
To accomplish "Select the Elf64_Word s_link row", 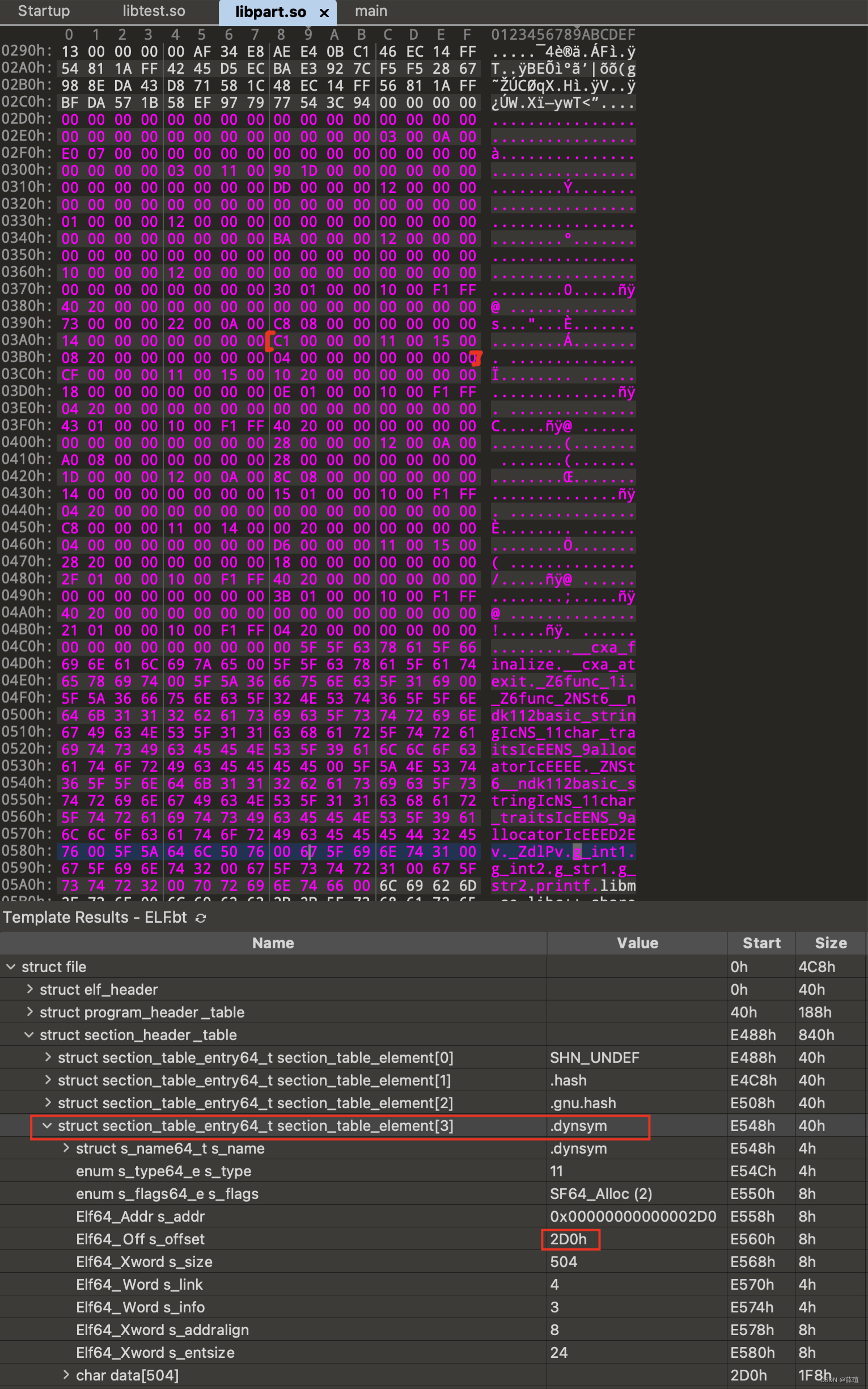I will click(433, 1285).
